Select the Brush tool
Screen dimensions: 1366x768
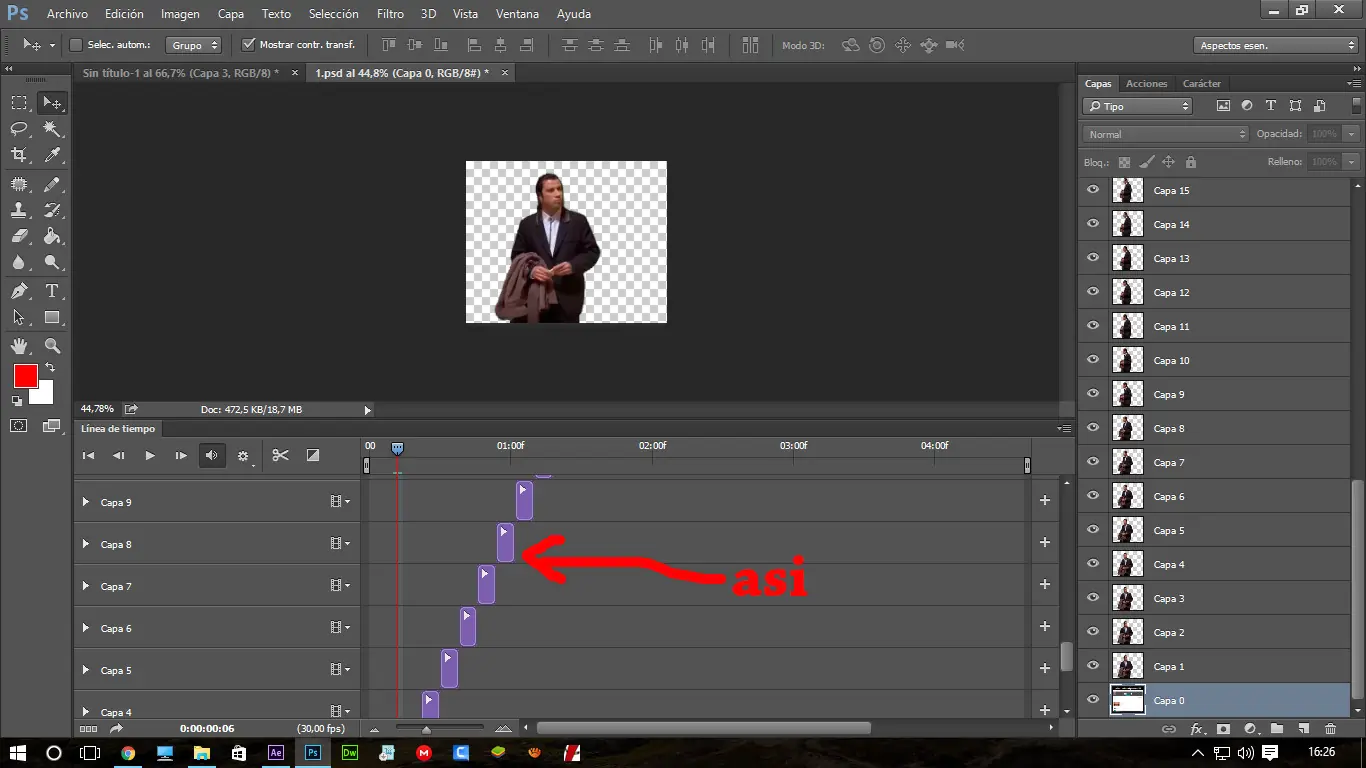tap(52, 184)
